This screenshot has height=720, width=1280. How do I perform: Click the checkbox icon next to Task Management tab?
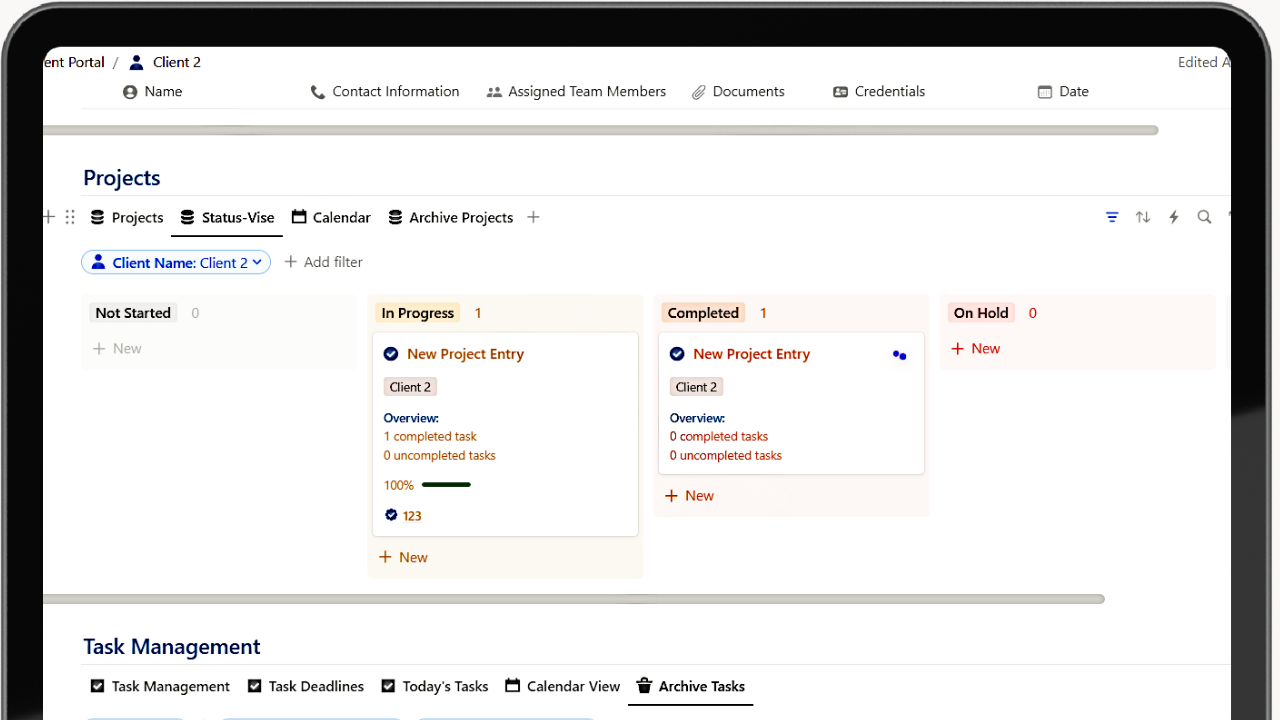[97, 686]
